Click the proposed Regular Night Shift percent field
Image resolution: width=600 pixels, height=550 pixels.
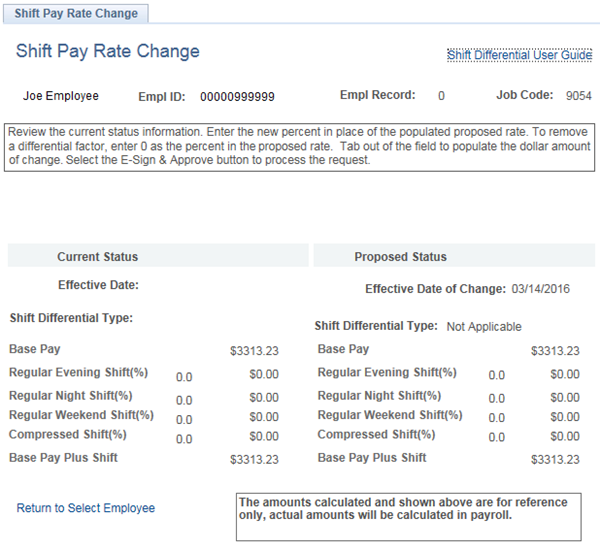(x=496, y=398)
